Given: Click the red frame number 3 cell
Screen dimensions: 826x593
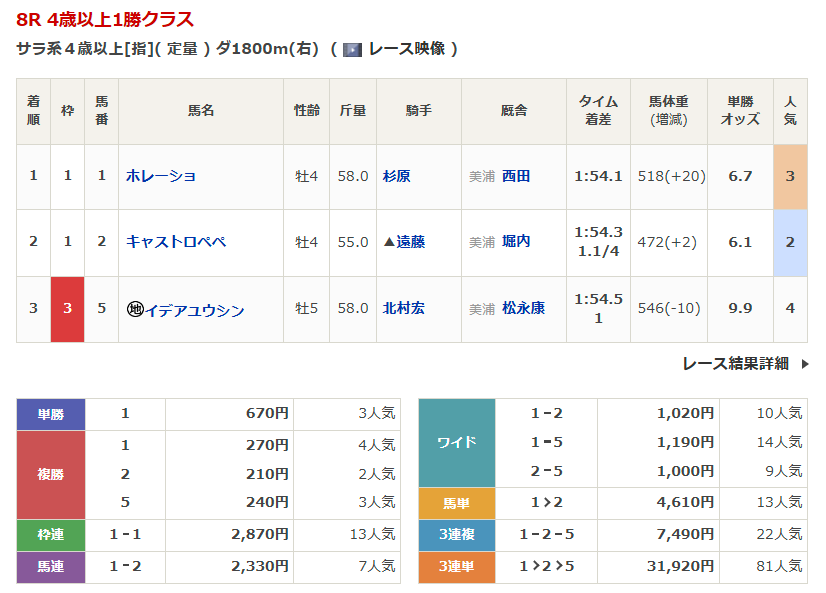Looking at the screenshot, I should [68, 309].
